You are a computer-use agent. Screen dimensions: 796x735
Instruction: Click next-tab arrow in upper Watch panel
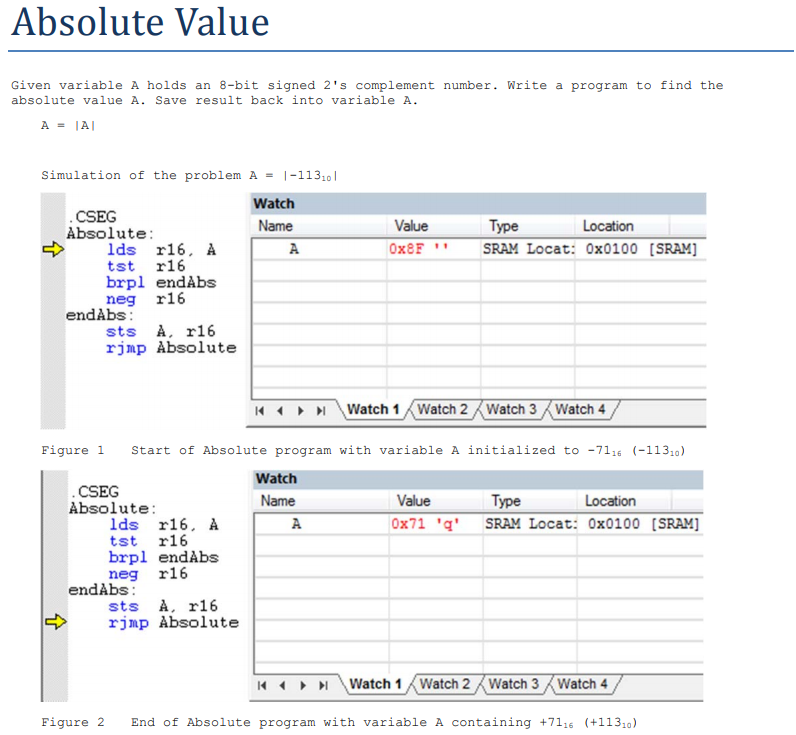pyautogui.click(x=301, y=411)
